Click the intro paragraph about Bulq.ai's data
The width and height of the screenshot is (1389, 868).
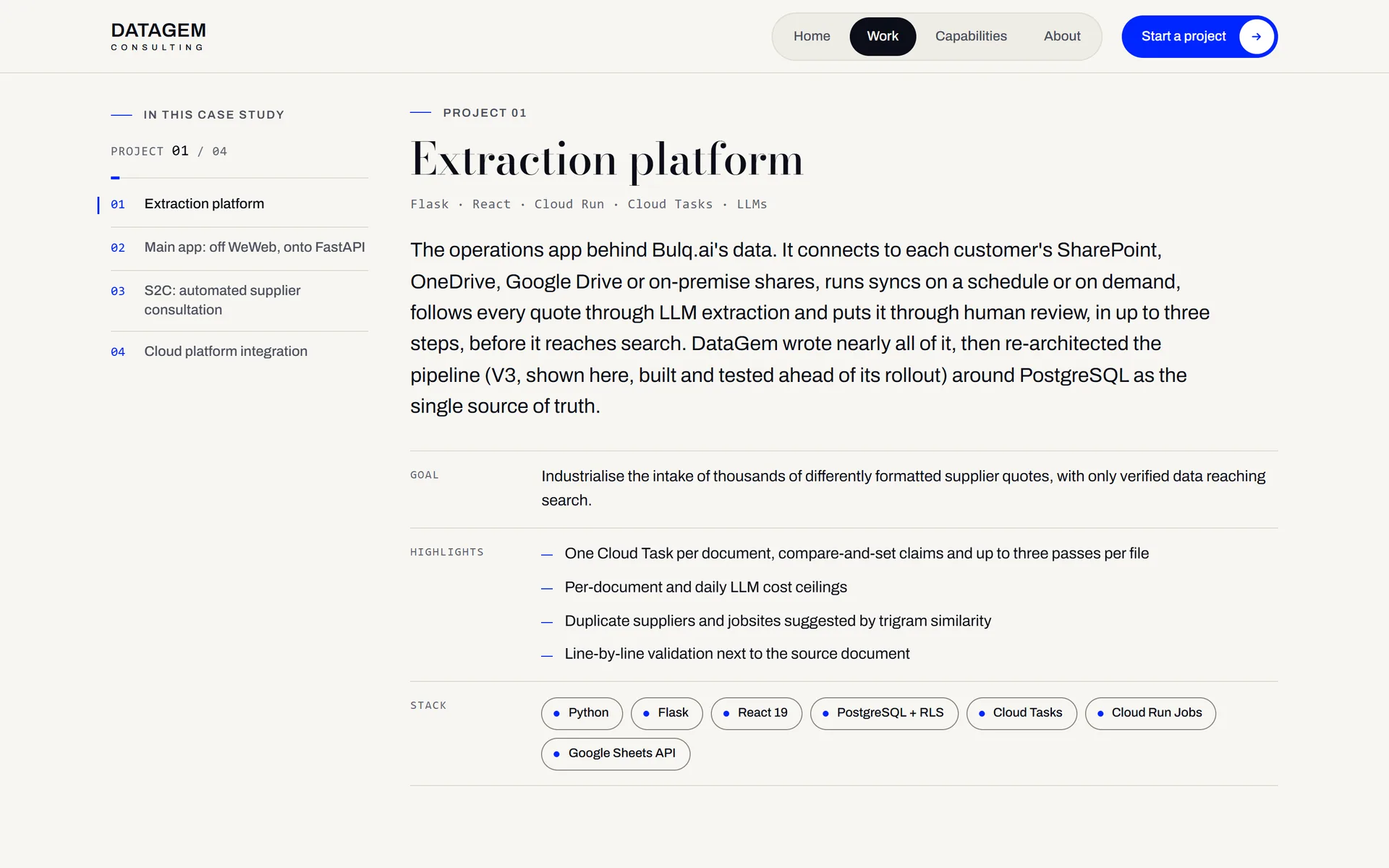pyautogui.click(x=810, y=328)
